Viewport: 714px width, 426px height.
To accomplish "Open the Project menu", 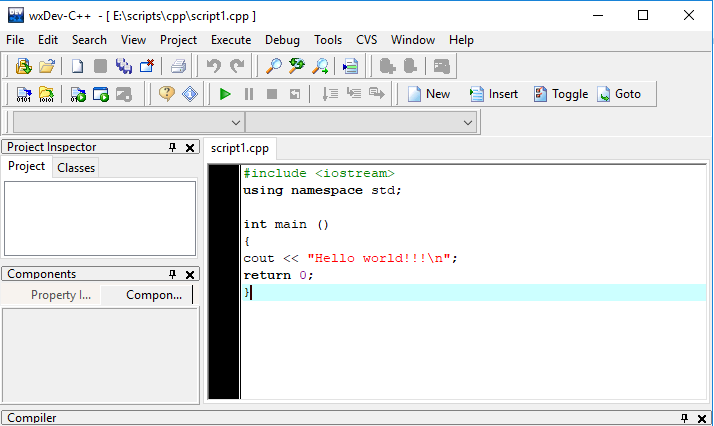I will (x=178, y=40).
